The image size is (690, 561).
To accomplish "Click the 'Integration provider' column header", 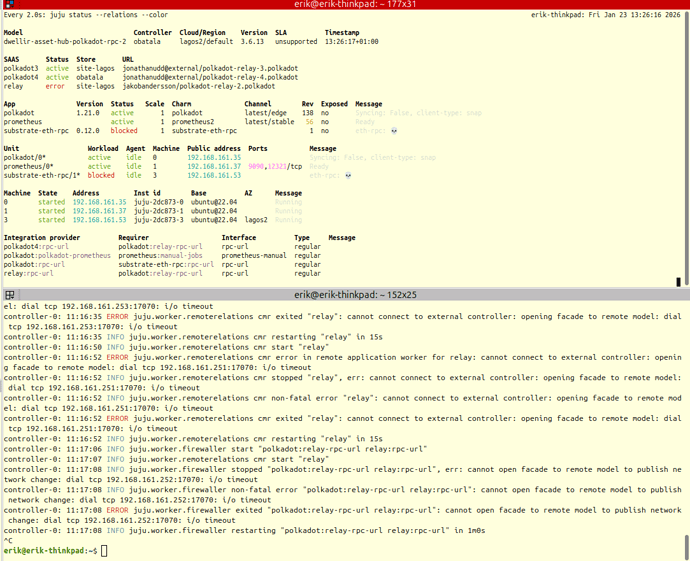I will point(42,238).
